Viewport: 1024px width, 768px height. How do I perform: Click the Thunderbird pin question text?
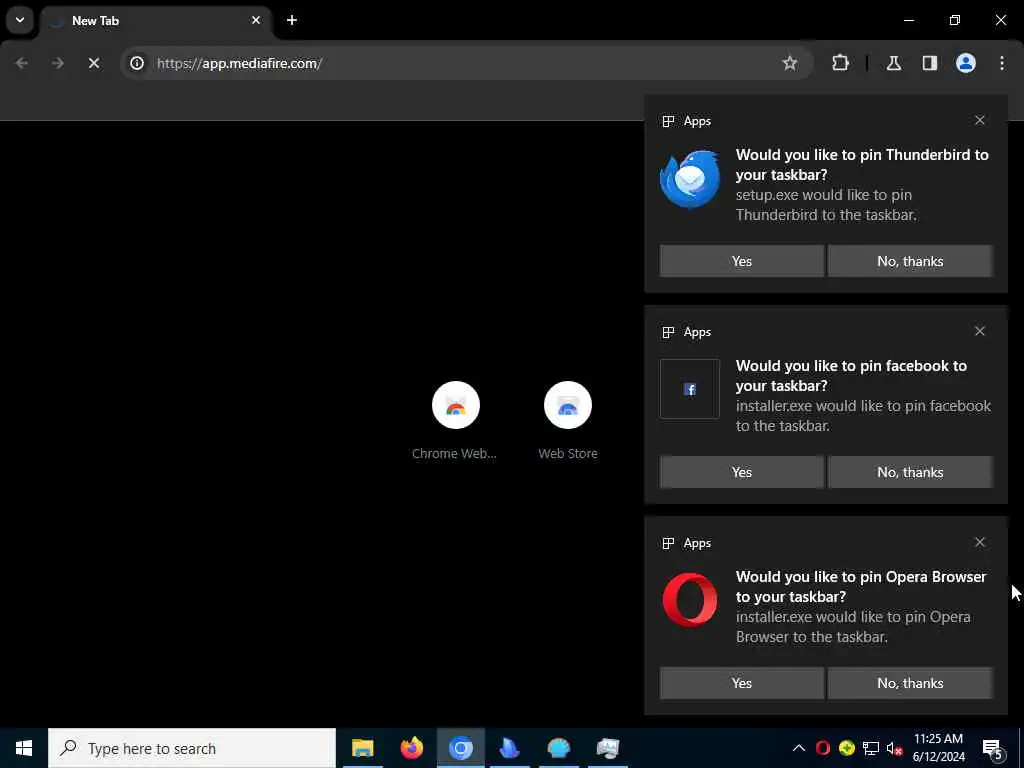click(x=862, y=165)
